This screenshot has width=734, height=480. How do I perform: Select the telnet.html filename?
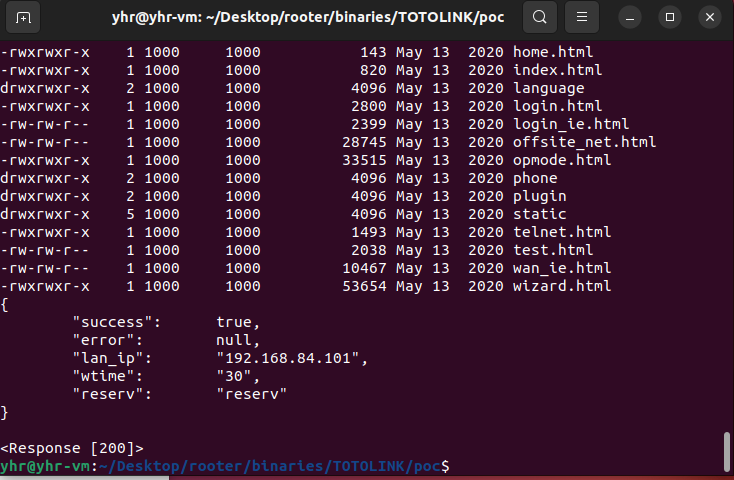(x=562, y=232)
